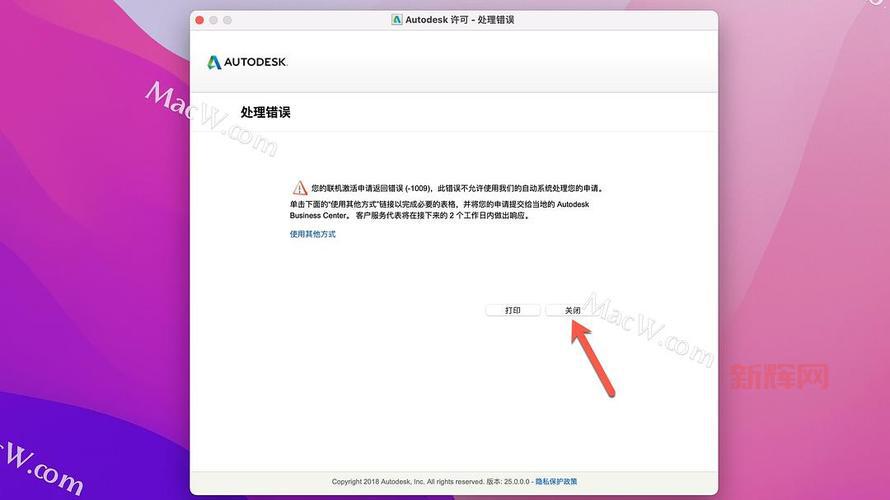Click the 处理错误 heading

pyautogui.click(x=265, y=112)
